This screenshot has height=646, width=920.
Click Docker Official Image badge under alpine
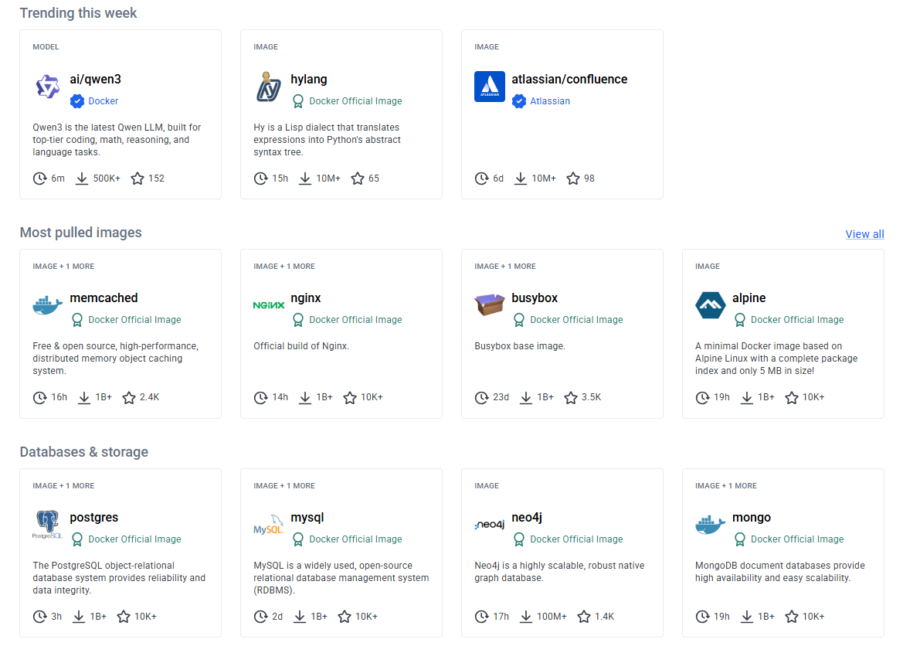pos(796,320)
